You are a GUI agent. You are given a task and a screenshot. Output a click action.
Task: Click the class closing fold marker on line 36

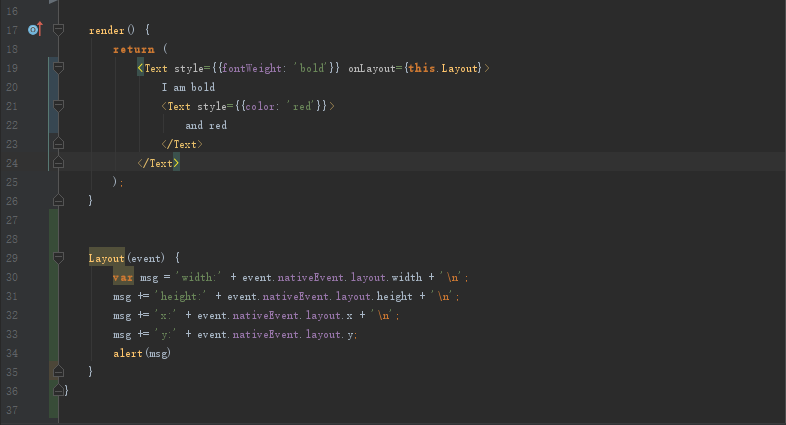[x=58, y=390]
